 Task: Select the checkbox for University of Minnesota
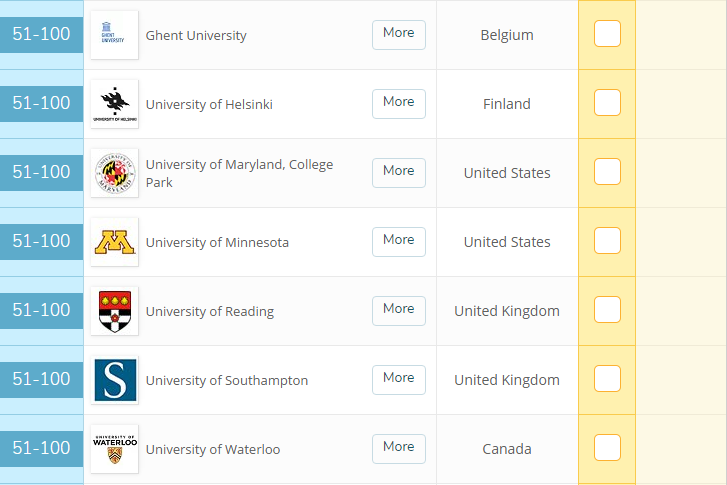pos(607,241)
